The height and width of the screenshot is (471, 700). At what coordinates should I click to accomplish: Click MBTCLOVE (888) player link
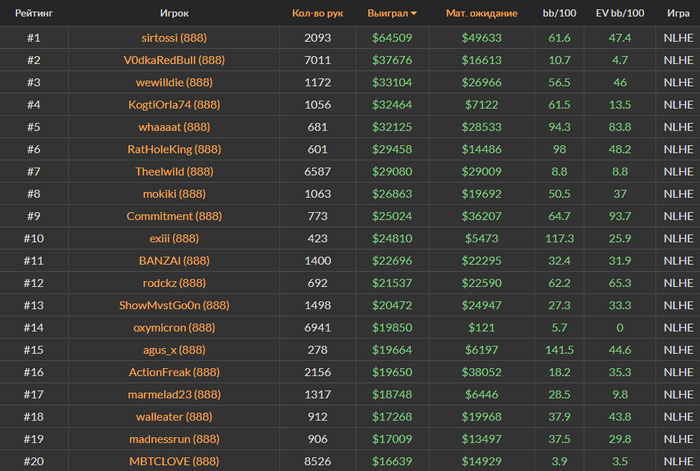coord(174,462)
